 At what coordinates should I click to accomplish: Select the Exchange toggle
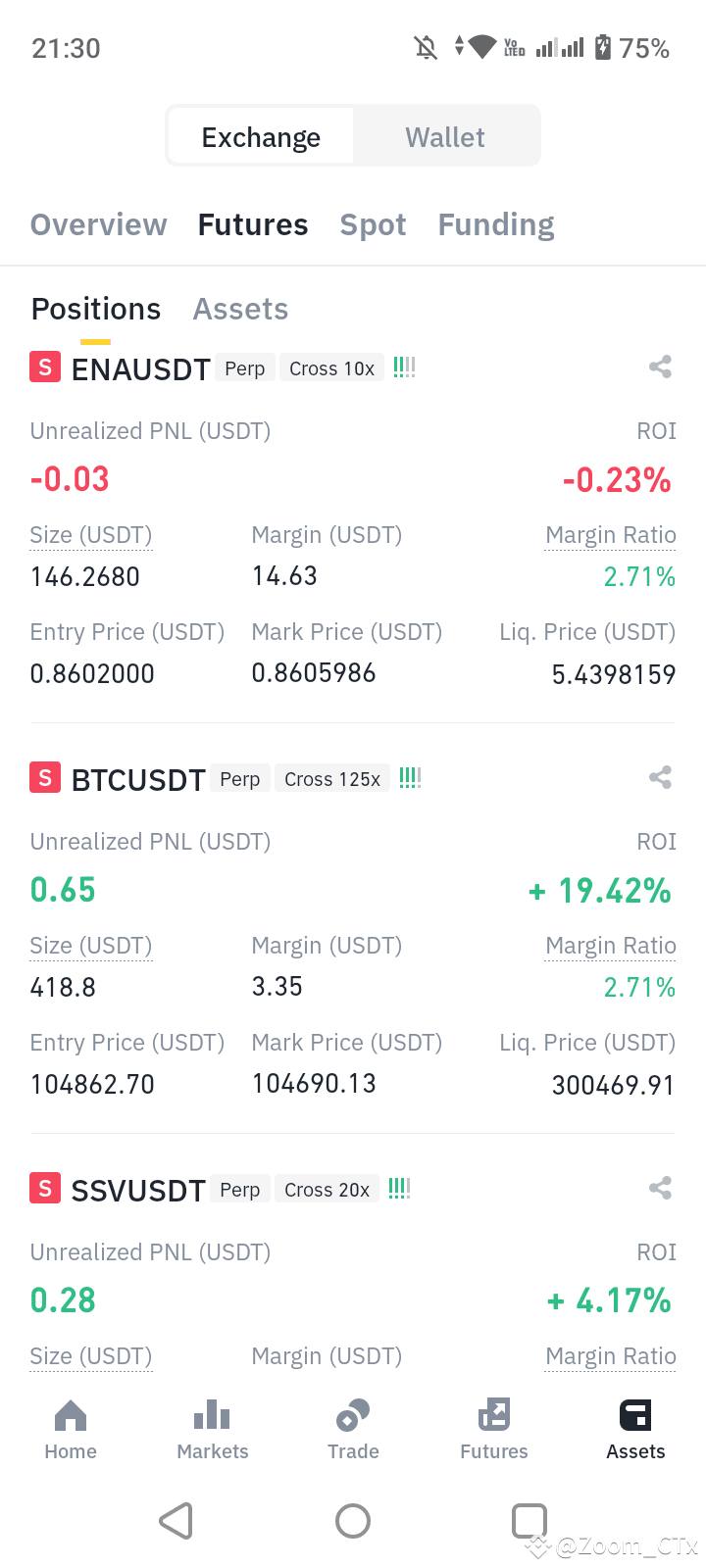(x=261, y=137)
